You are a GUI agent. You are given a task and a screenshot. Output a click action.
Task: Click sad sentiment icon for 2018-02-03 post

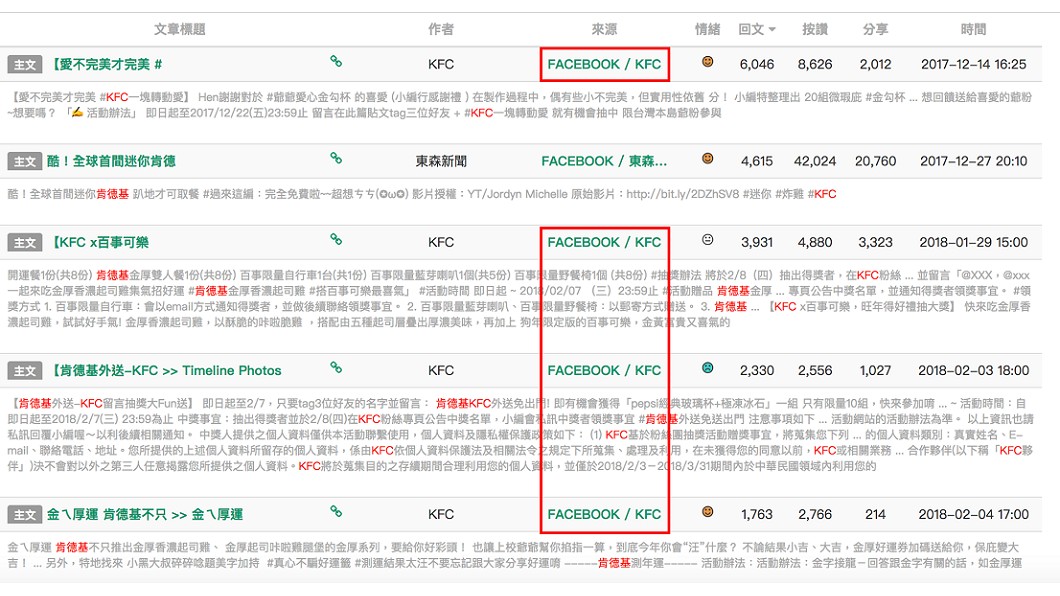(708, 368)
